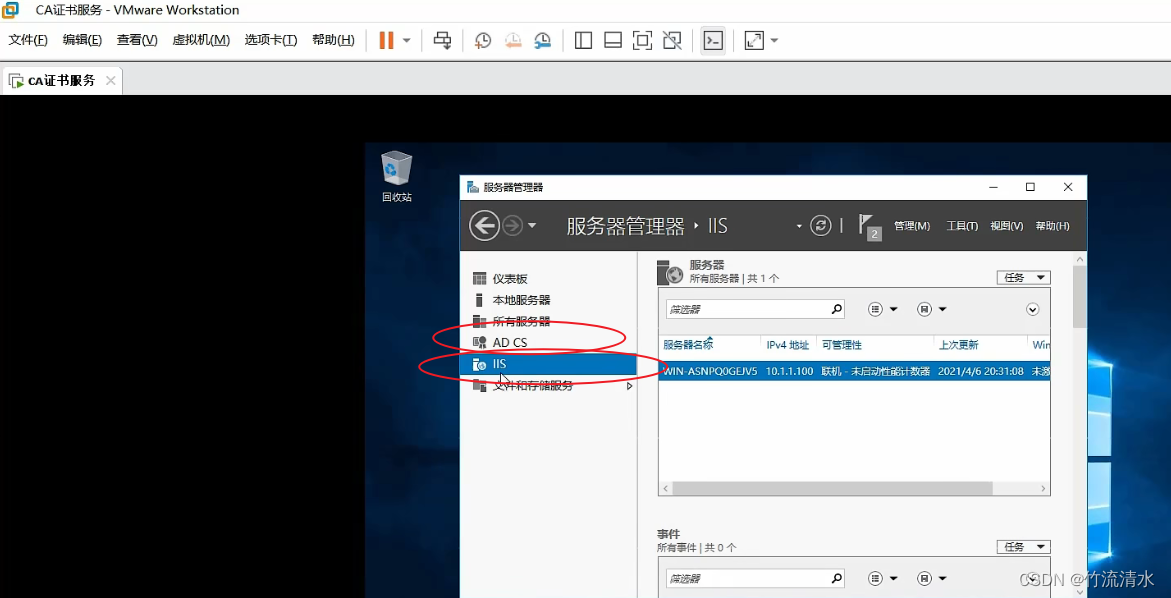The width and height of the screenshot is (1171, 598).
Task: Open the snapshot manager wrench icon
Action: [x=543, y=40]
